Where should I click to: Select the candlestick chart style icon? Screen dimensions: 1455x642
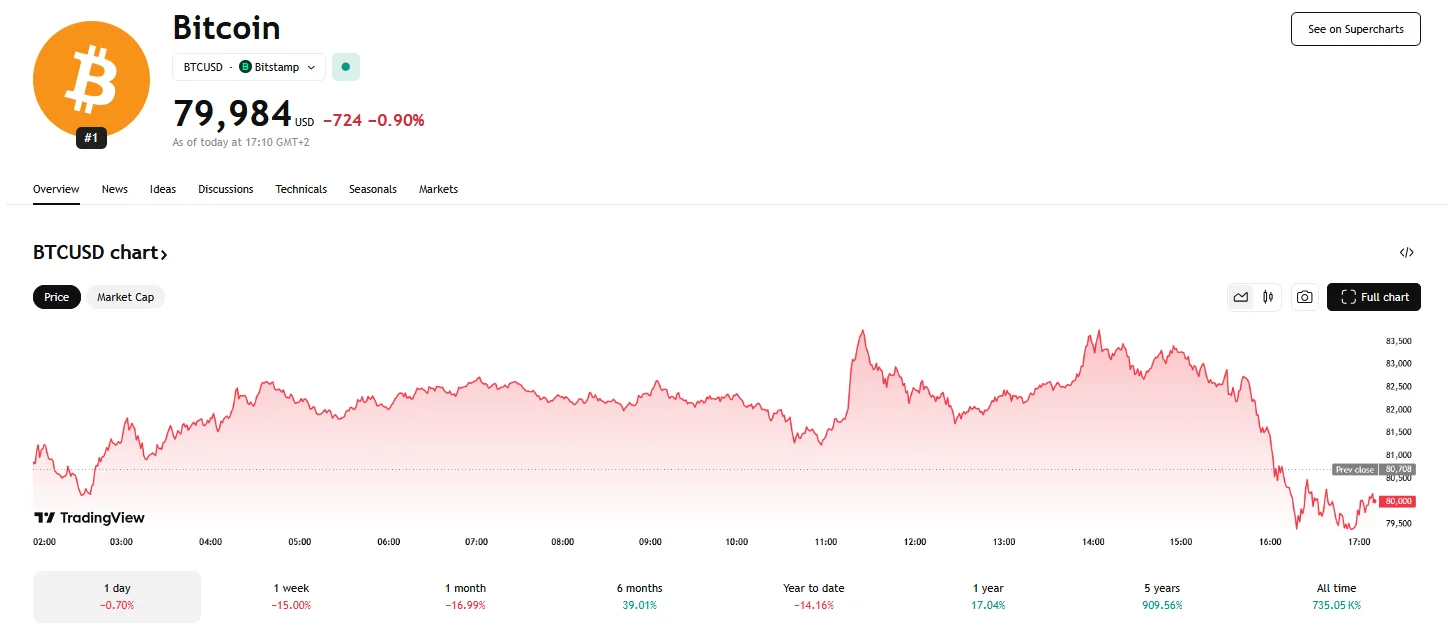click(x=1268, y=297)
